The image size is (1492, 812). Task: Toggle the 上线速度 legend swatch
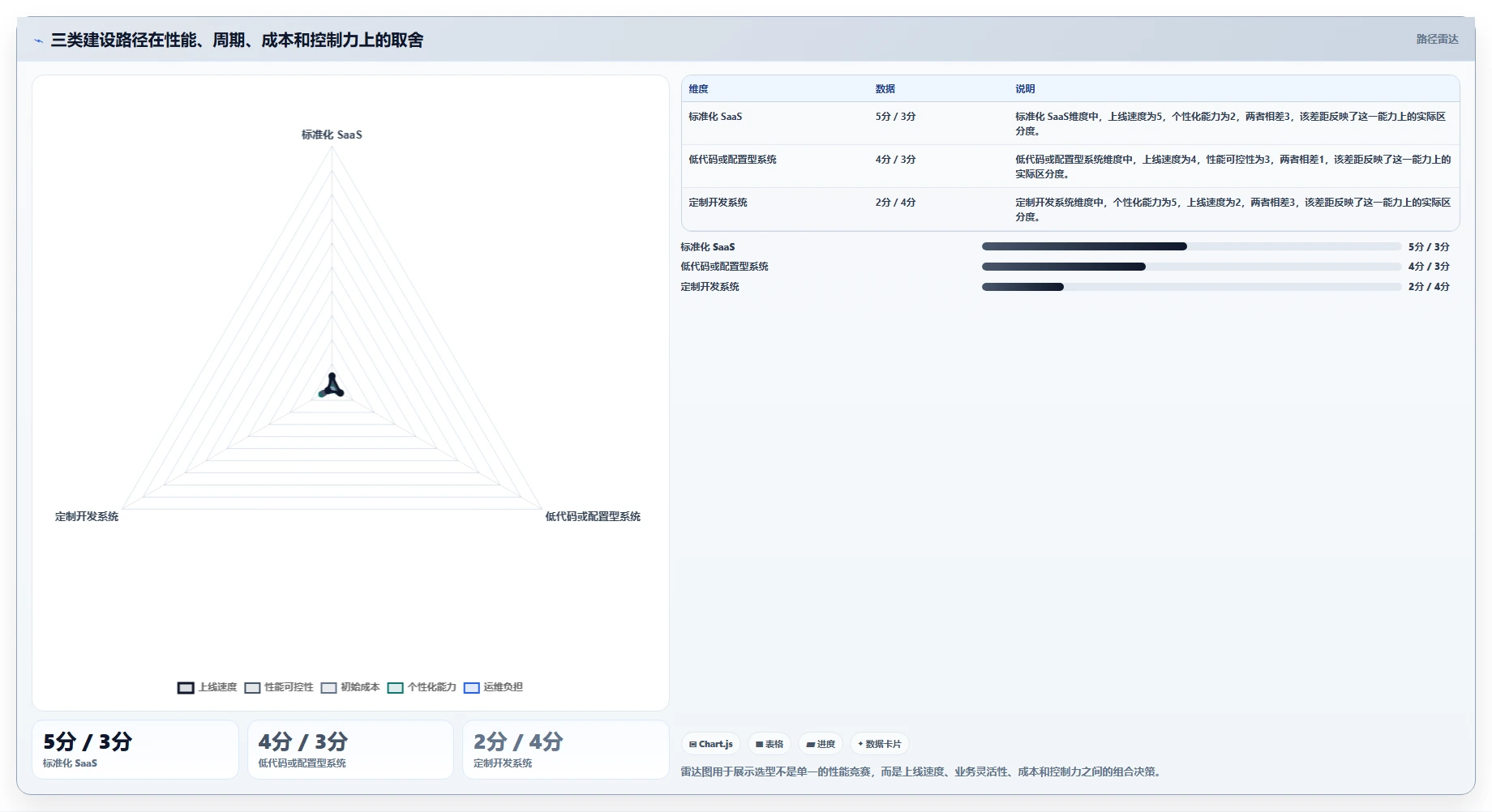click(x=186, y=687)
